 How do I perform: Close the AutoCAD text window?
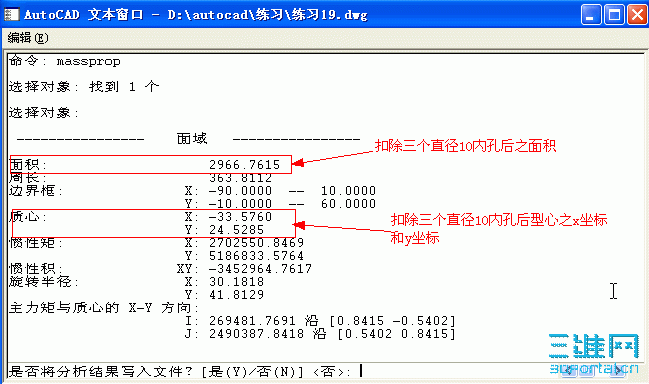point(637,15)
